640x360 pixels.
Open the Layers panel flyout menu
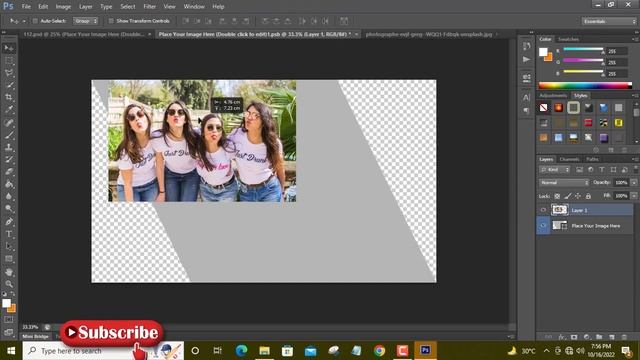click(635, 159)
